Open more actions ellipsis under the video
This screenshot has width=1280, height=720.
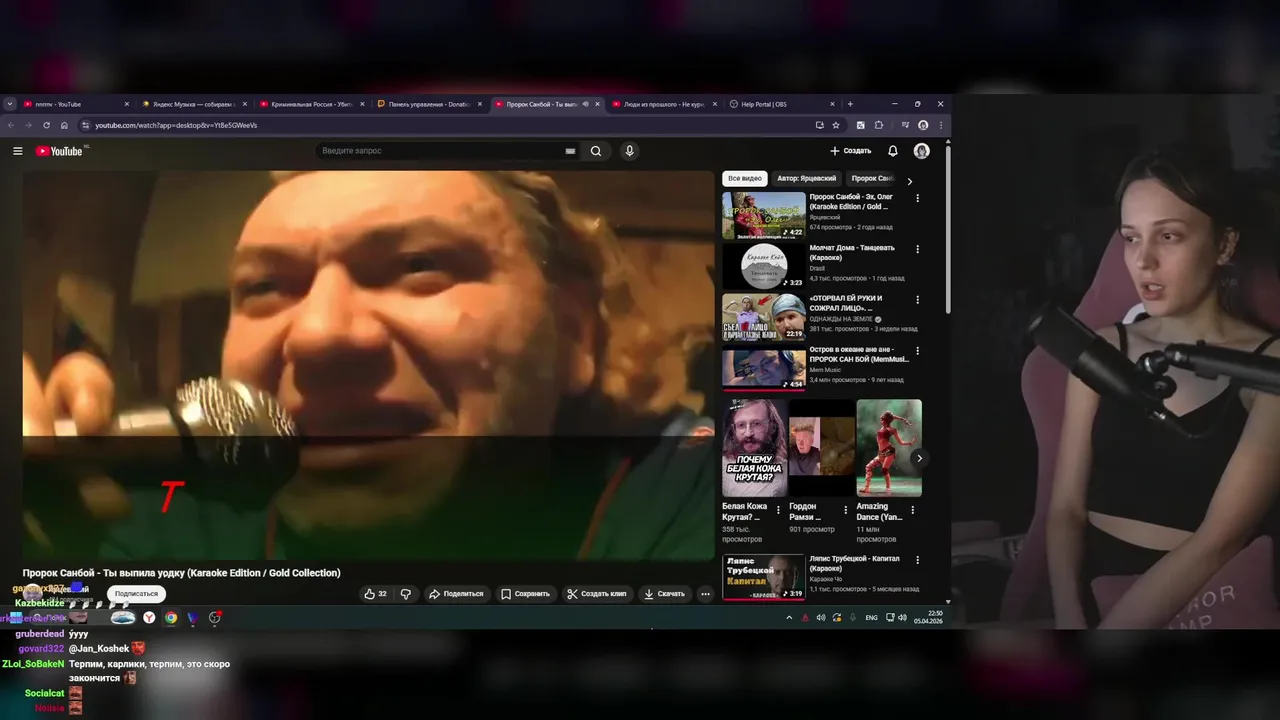pyautogui.click(x=705, y=594)
